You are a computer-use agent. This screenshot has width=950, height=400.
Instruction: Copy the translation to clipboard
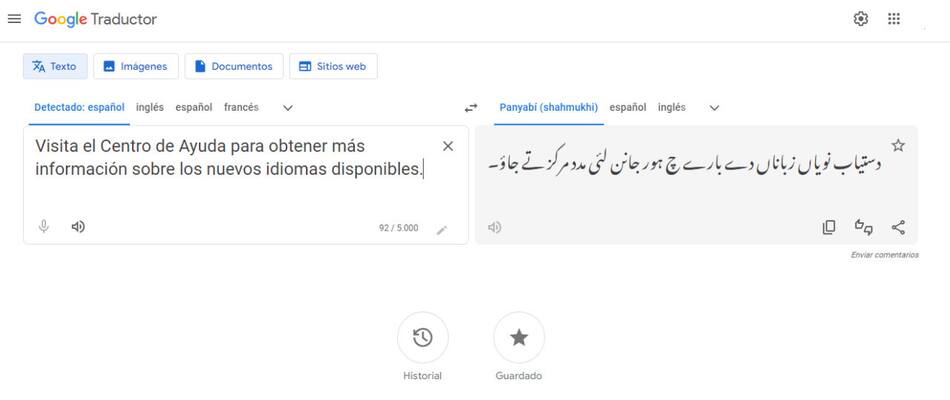(829, 227)
